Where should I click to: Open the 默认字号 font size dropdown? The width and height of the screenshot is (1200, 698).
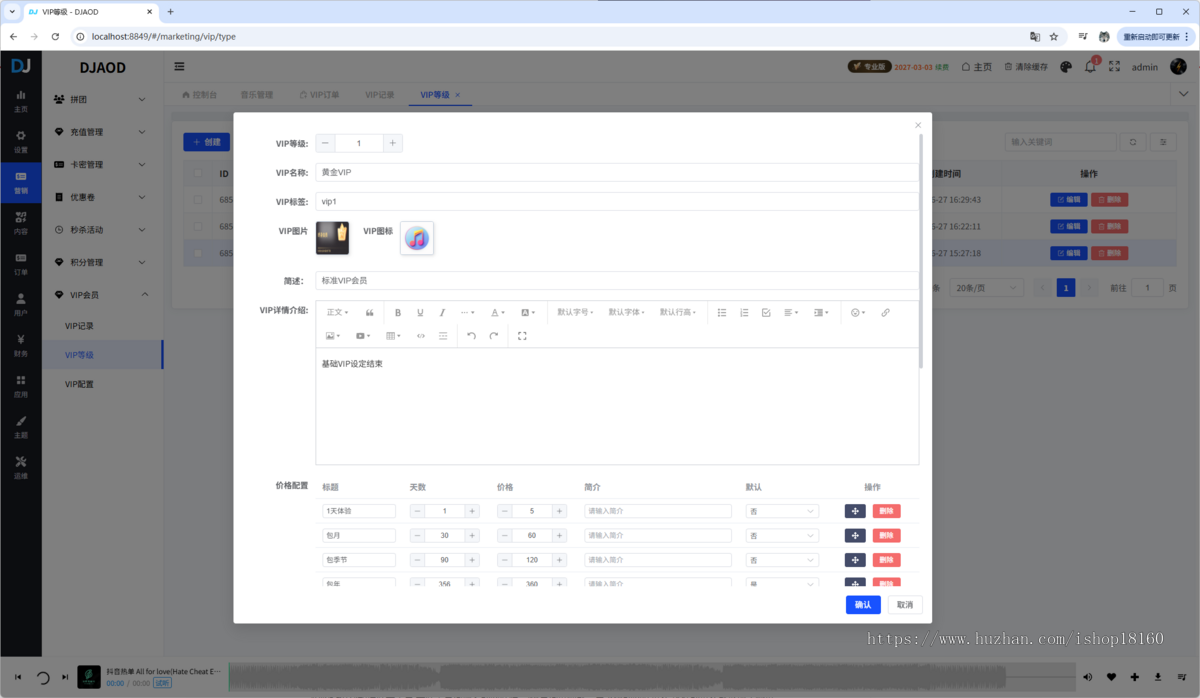click(575, 313)
